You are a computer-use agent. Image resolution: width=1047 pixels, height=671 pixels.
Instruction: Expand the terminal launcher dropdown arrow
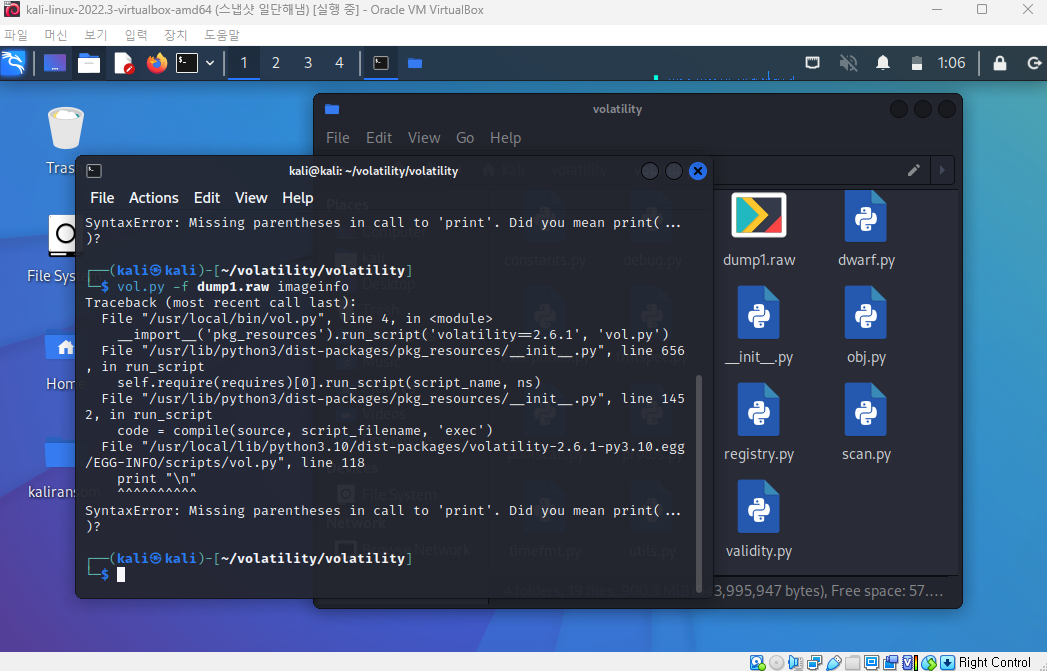pos(210,63)
